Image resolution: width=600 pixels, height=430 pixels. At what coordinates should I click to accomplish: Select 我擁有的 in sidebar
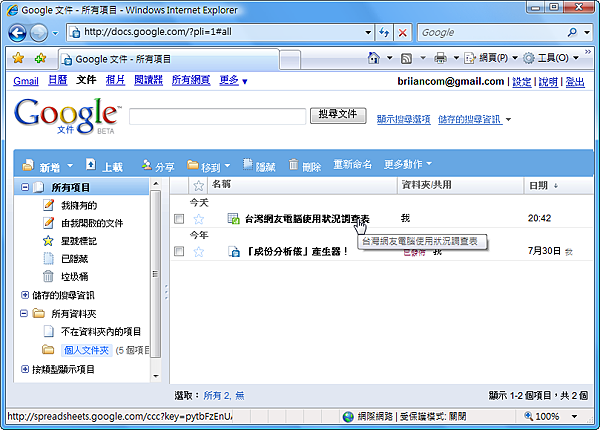[79, 205]
